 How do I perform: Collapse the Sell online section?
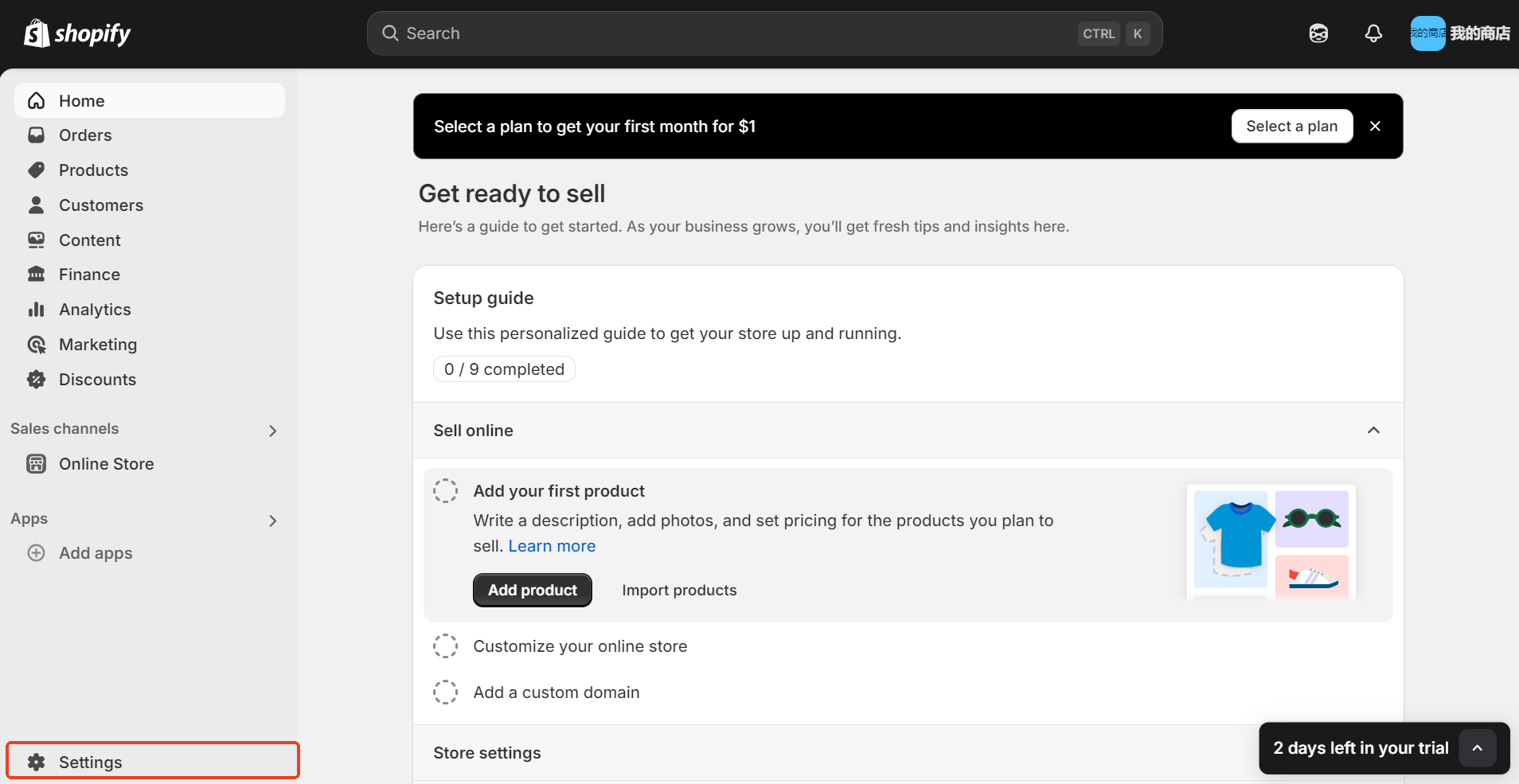point(1373,431)
